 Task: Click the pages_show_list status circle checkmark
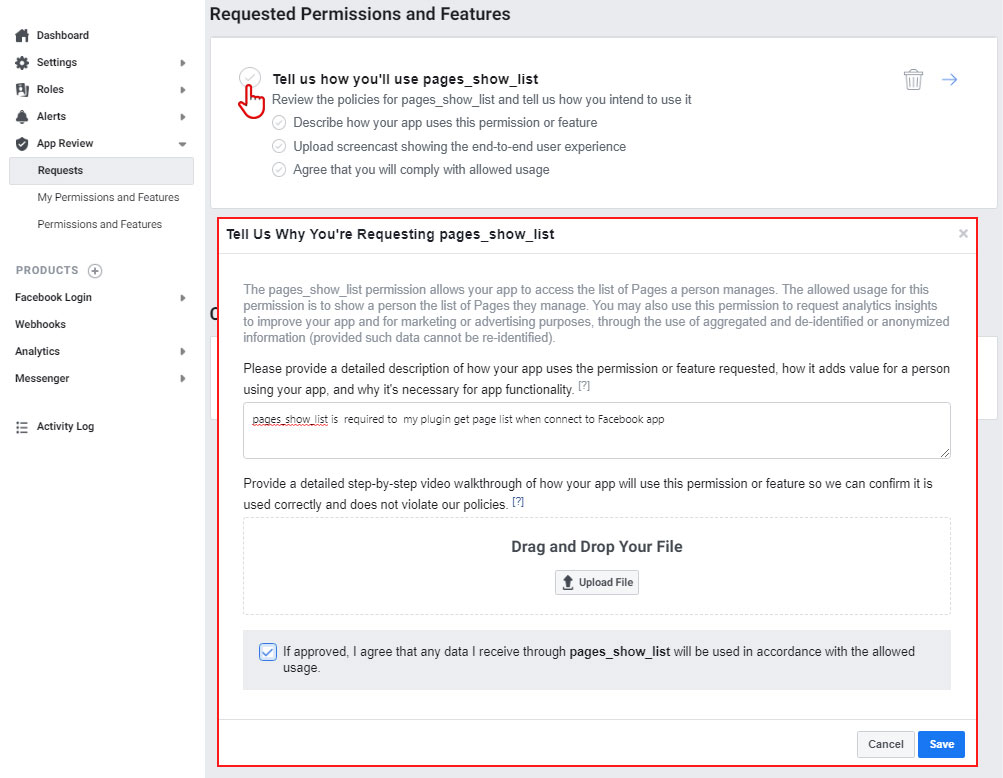pos(250,77)
